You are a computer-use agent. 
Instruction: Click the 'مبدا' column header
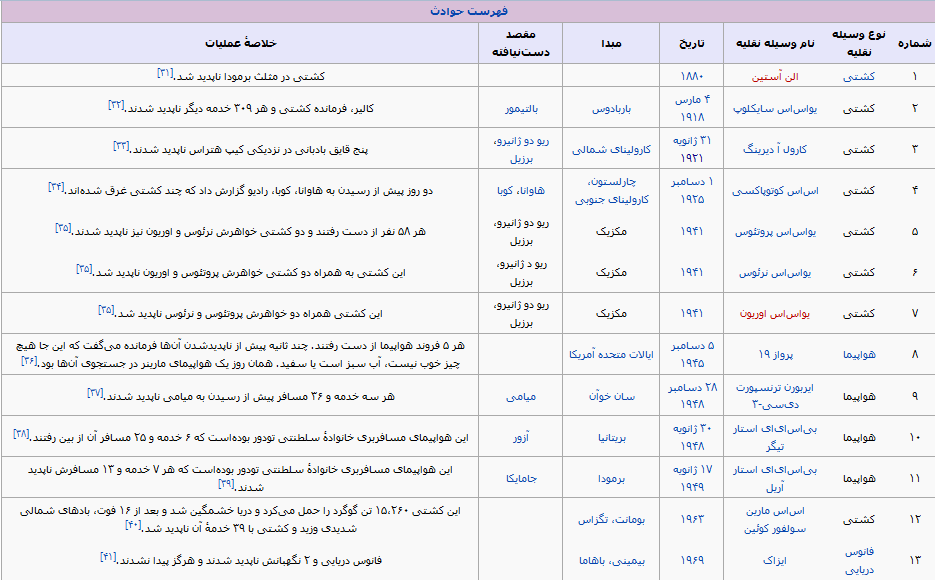pos(611,44)
